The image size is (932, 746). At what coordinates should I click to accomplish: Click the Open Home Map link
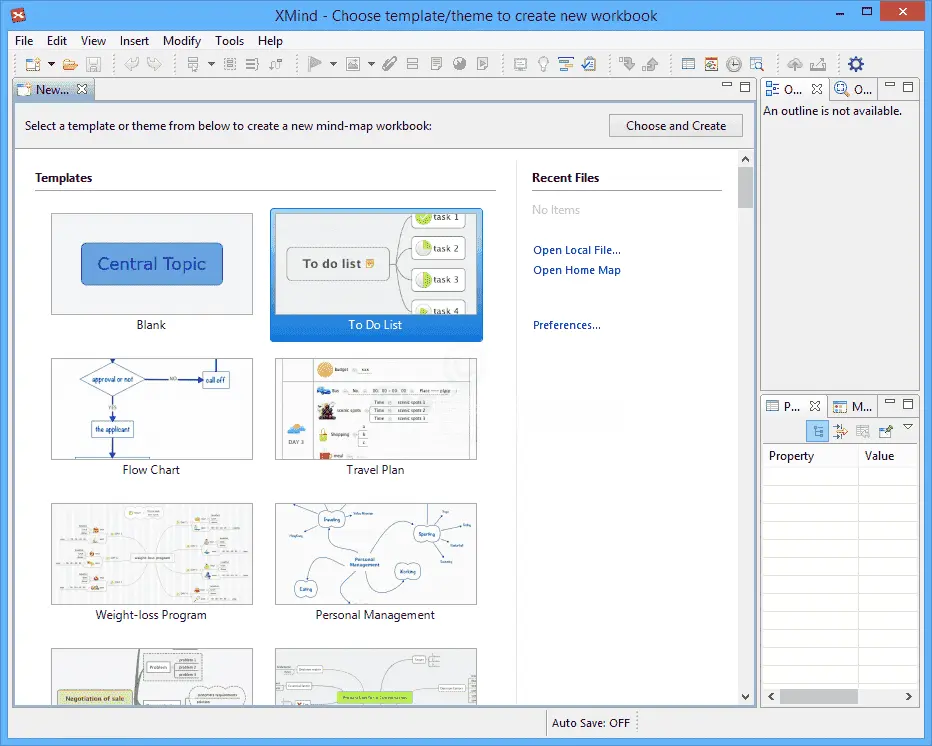577,270
